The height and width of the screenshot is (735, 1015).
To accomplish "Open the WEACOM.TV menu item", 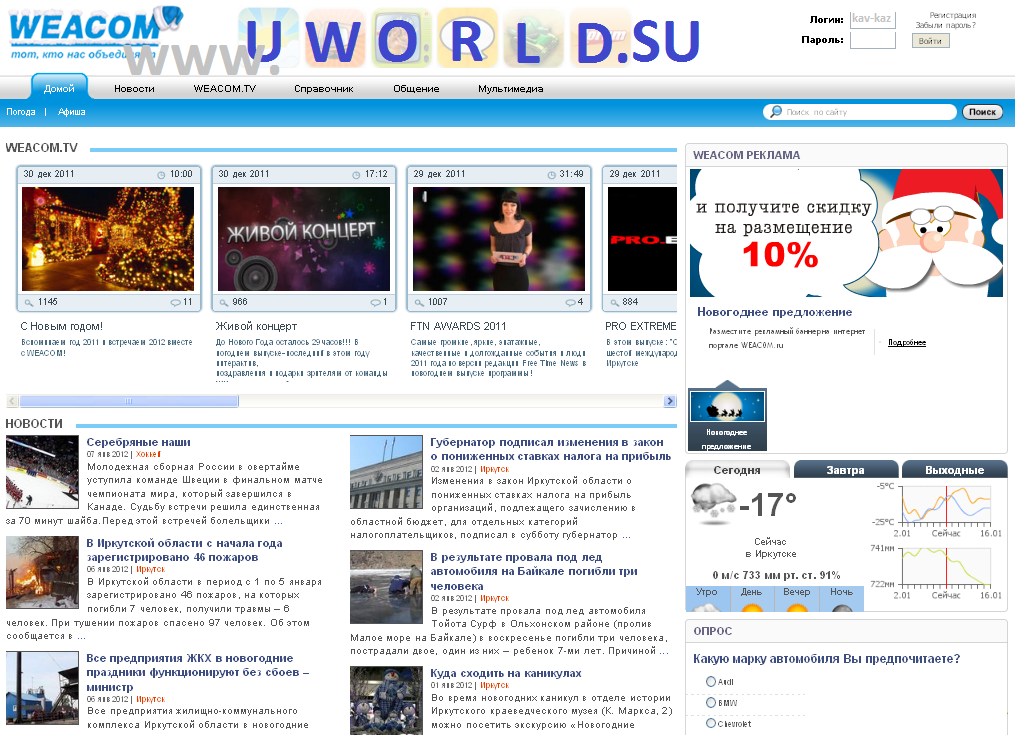I will point(225,89).
